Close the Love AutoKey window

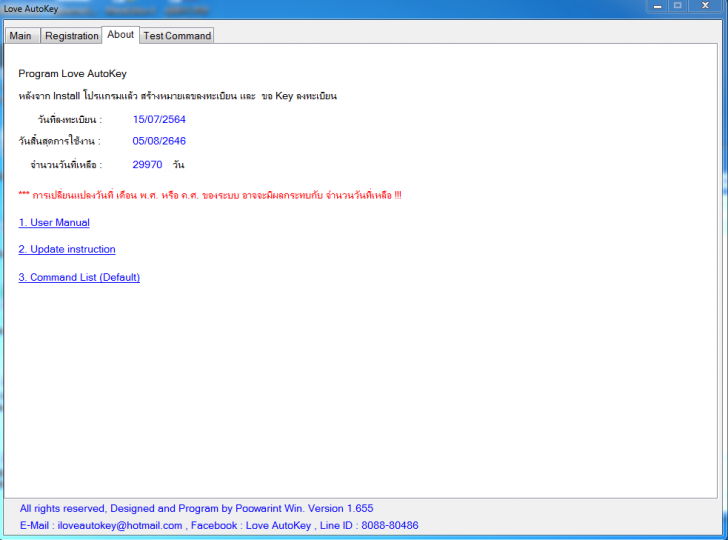point(705,6)
